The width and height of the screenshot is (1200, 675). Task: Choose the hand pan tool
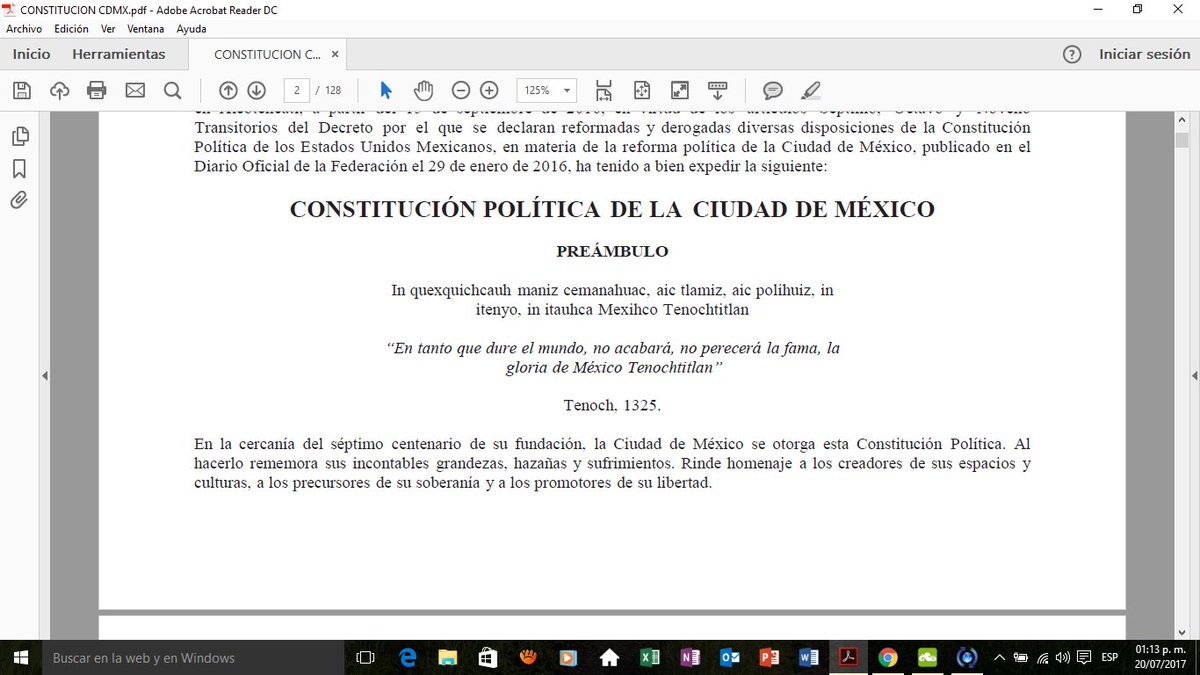point(423,91)
